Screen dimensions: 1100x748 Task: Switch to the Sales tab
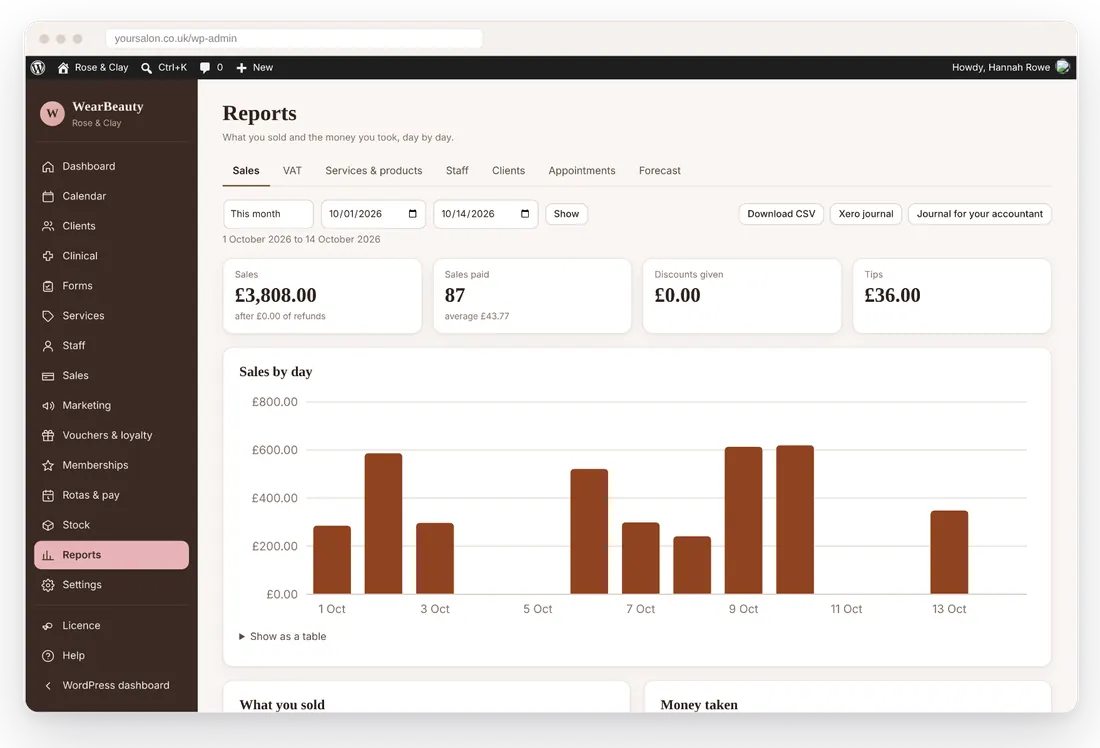tap(246, 171)
